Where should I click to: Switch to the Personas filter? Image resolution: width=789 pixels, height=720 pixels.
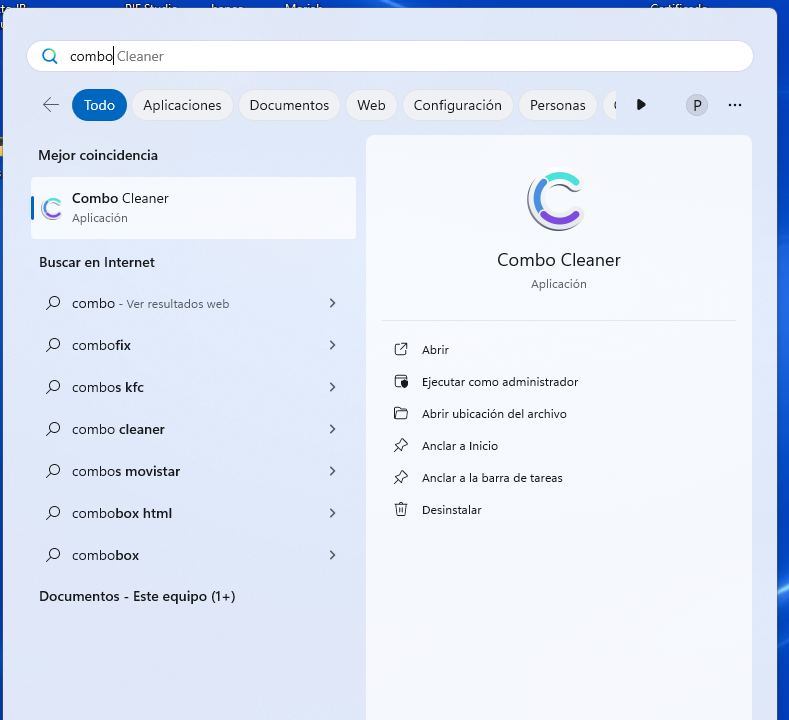(558, 105)
